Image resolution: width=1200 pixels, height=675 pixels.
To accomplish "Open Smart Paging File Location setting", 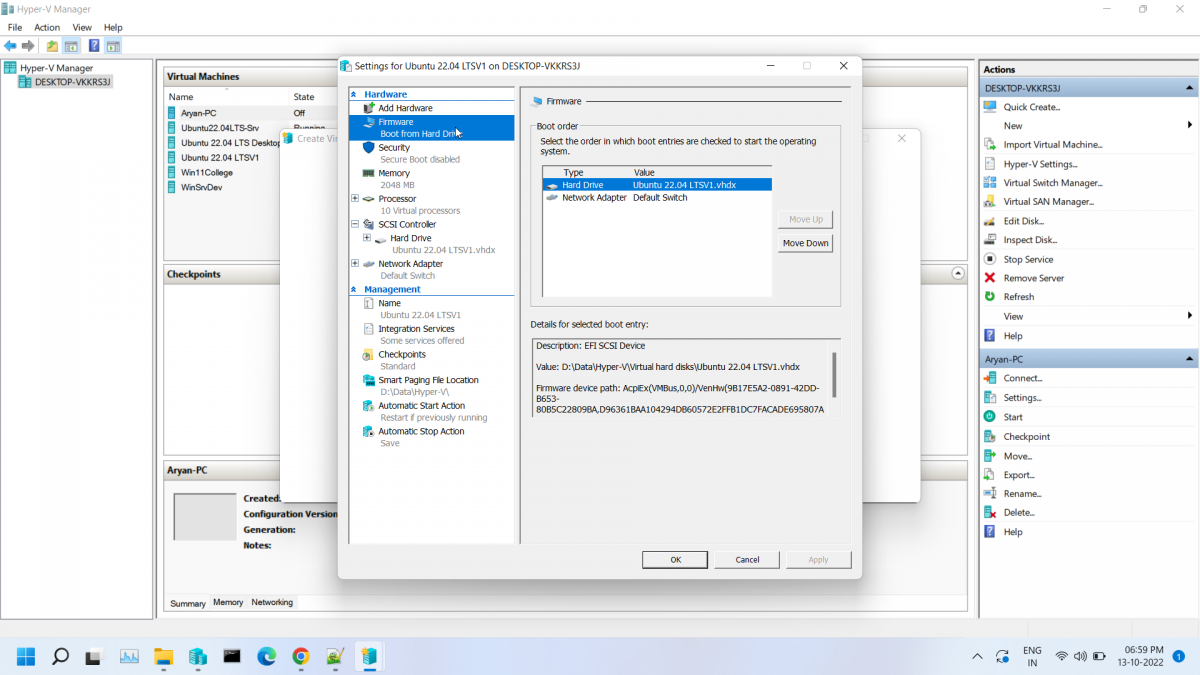I will pos(428,380).
